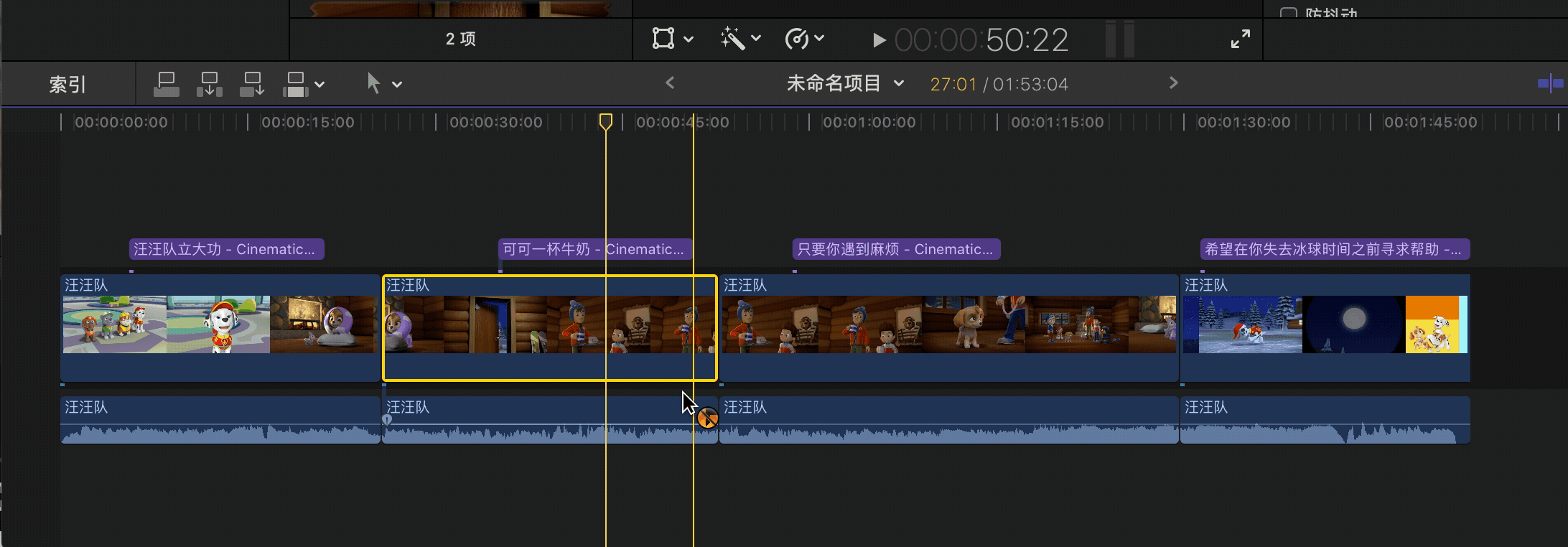Viewport: 1568px width, 547px height.
Task: Click the viewer timecode 00:00:50:22
Action: 981,40
